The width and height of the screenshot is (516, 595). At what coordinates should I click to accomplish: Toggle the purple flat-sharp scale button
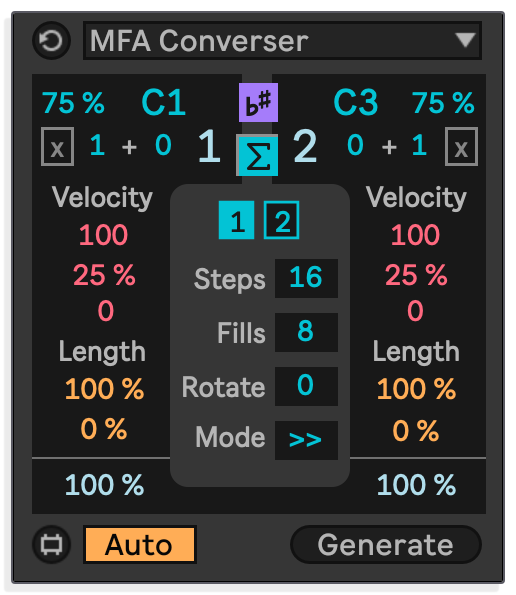pyautogui.click(x=258, y=102)
